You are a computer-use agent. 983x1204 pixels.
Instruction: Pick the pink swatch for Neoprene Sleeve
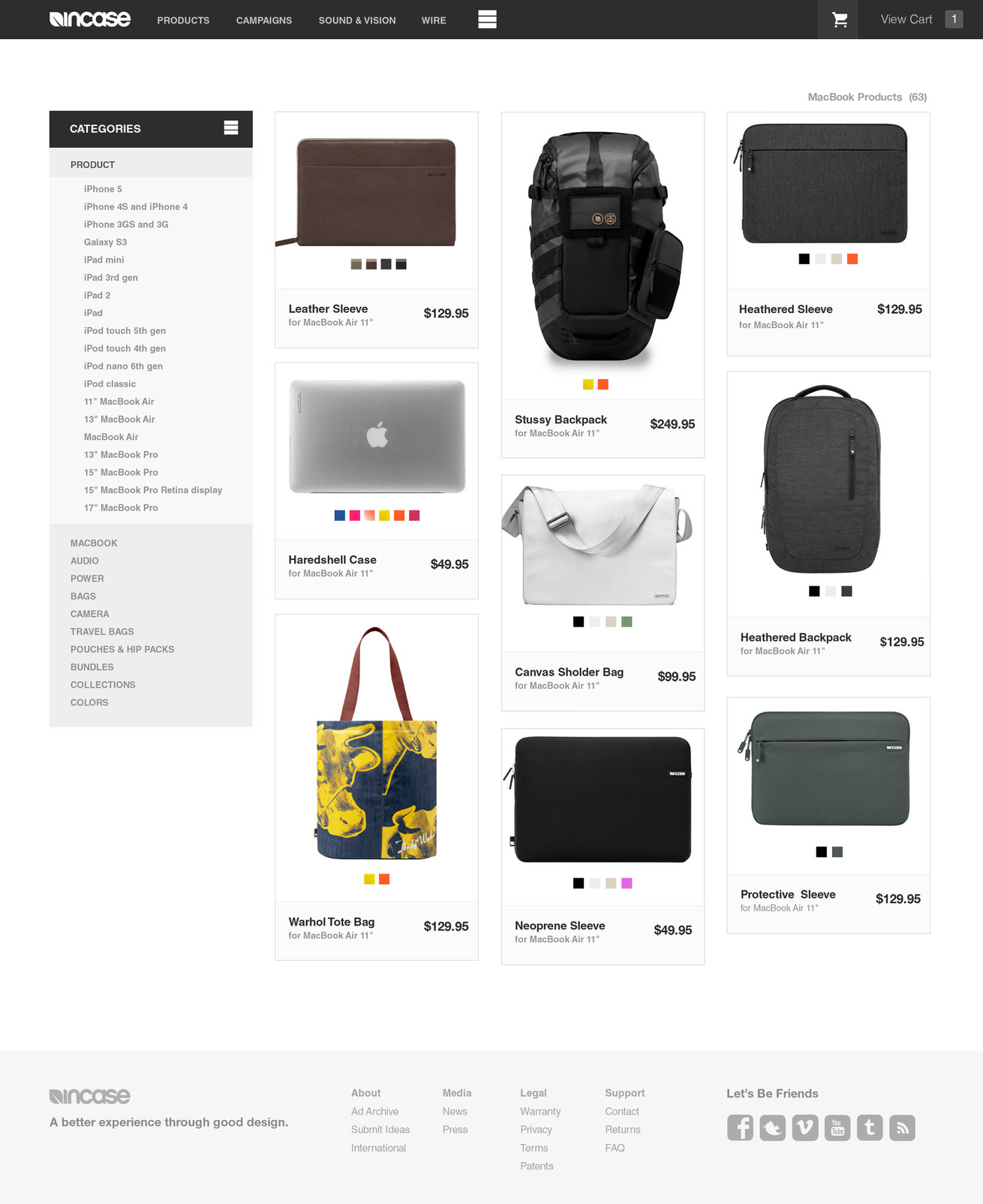(x=627, y=883)
